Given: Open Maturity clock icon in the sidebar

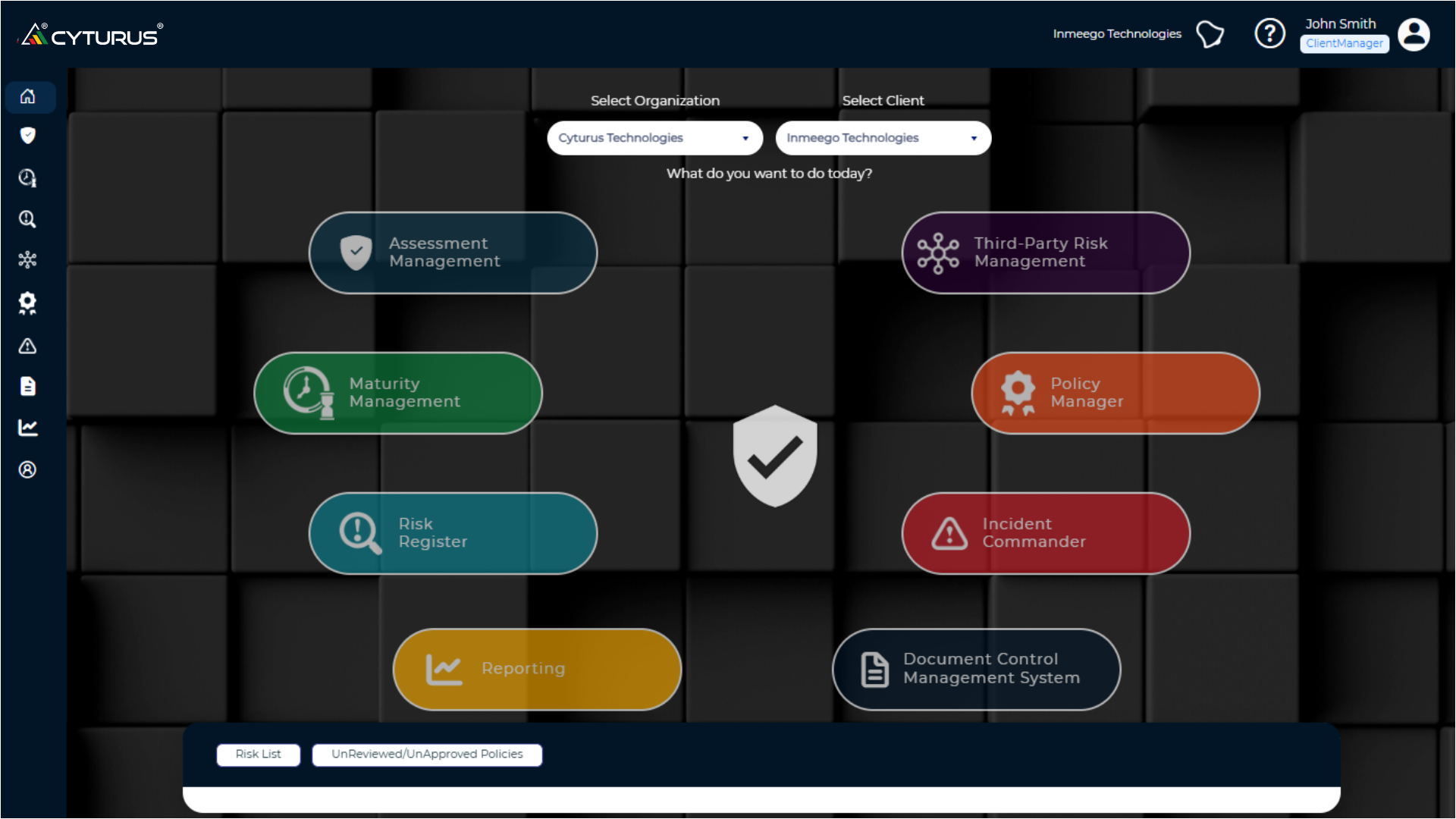Looking at the screenshot, I should pyautogui.click(x=28, y=177).
